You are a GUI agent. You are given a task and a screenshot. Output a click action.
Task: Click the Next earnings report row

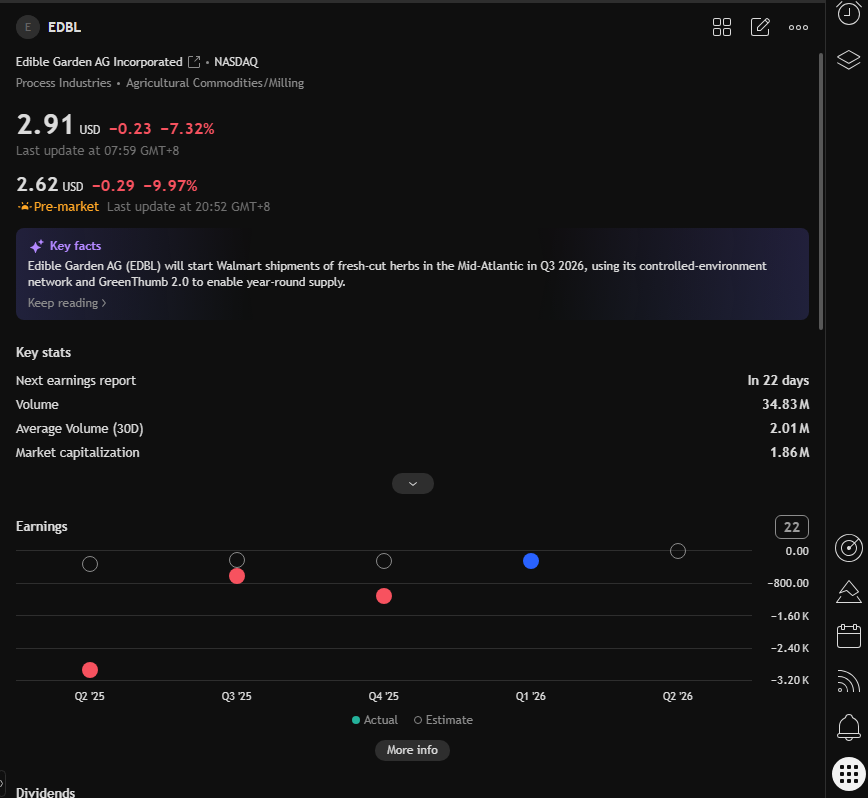[x=412, y=381]
